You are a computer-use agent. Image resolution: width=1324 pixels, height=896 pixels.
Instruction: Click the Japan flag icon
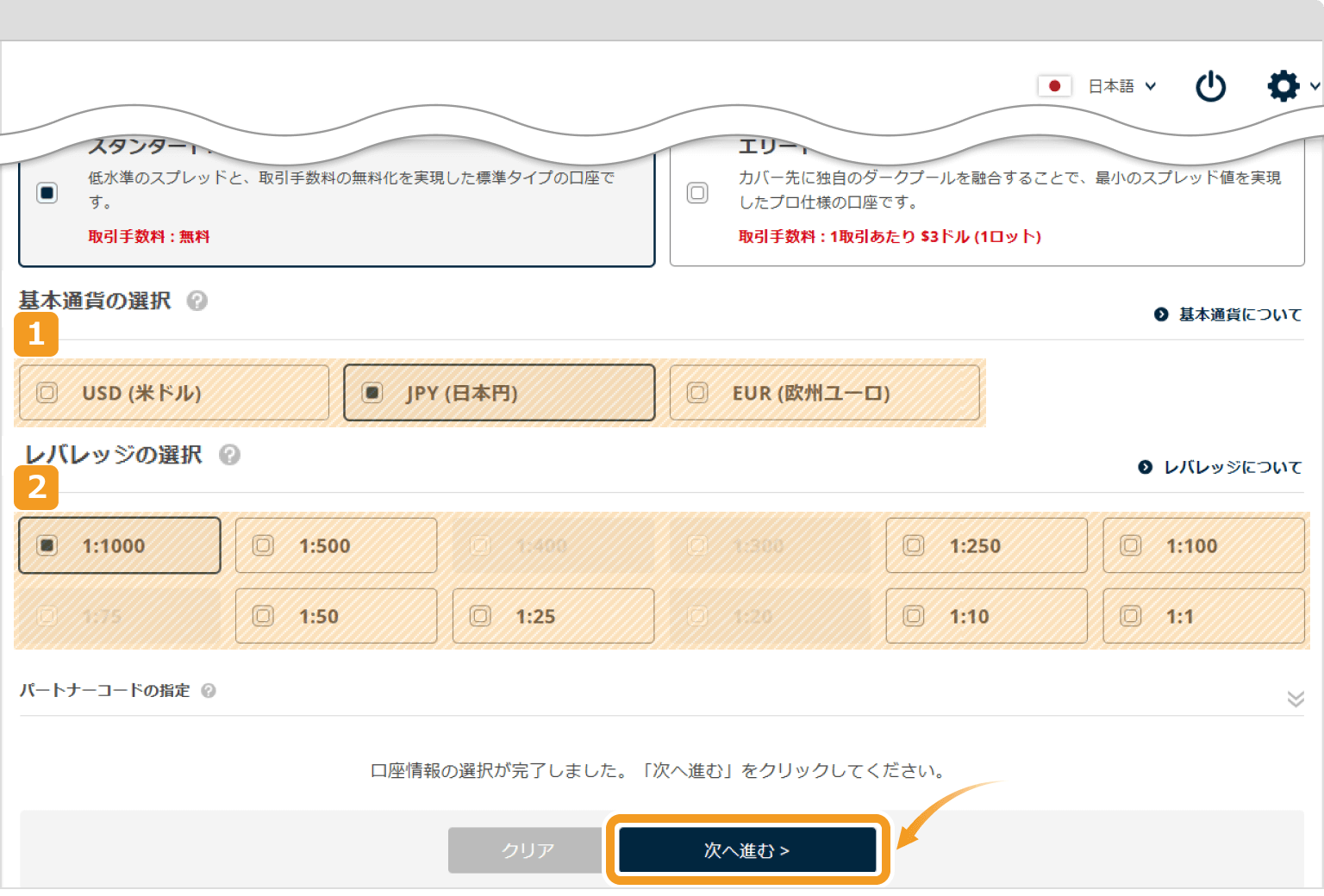click(x=1054, y=86)
